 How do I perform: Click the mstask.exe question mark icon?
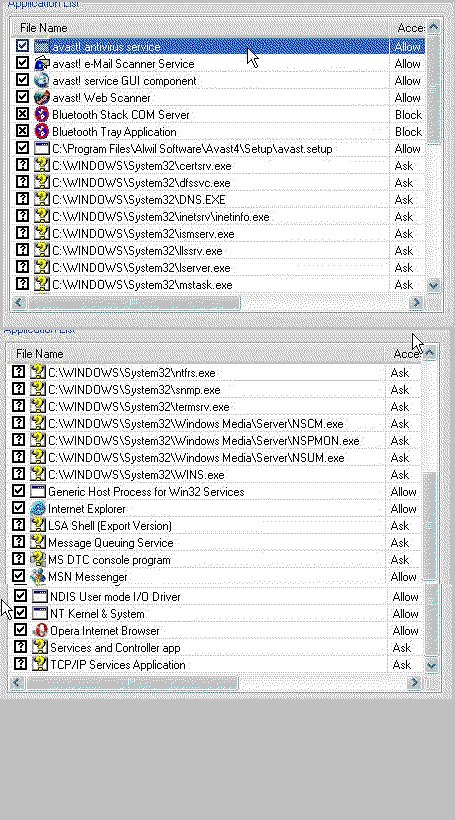tap(42, 284)
